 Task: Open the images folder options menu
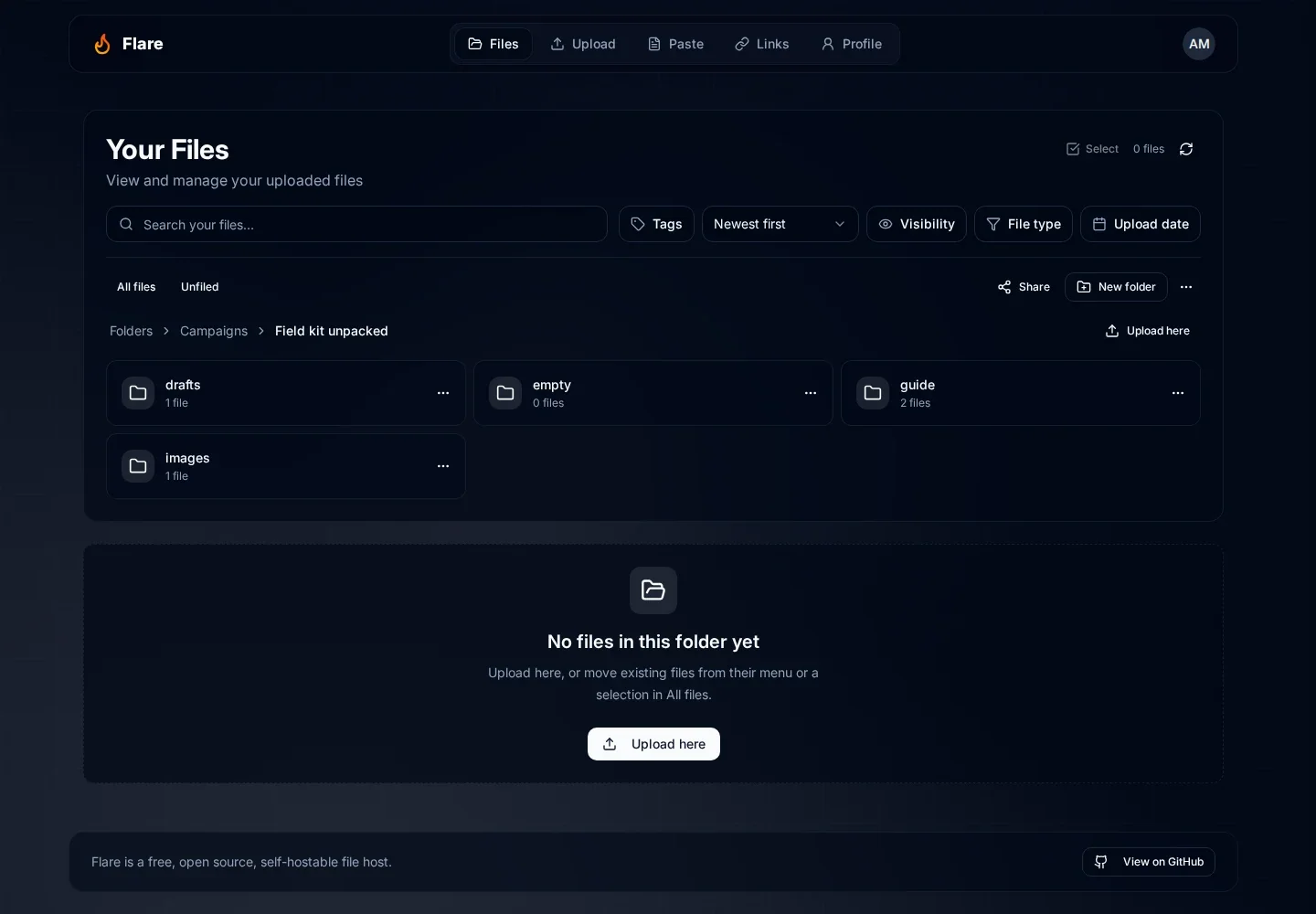click(x=443, y=466)
